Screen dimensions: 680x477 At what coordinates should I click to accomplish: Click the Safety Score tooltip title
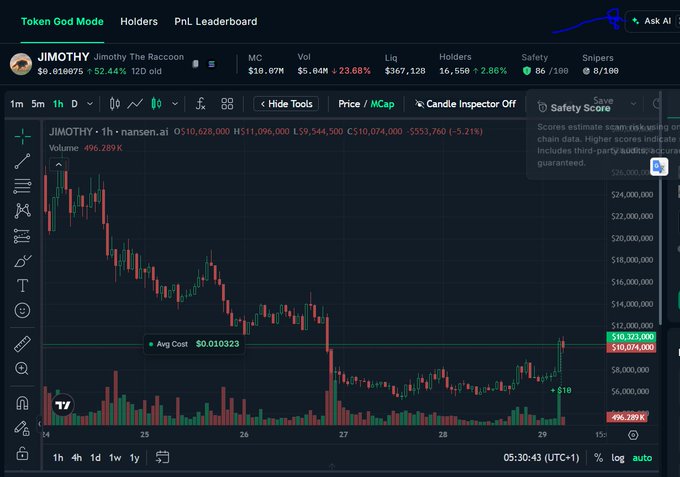pyautogui.click(x=580, y=108)
